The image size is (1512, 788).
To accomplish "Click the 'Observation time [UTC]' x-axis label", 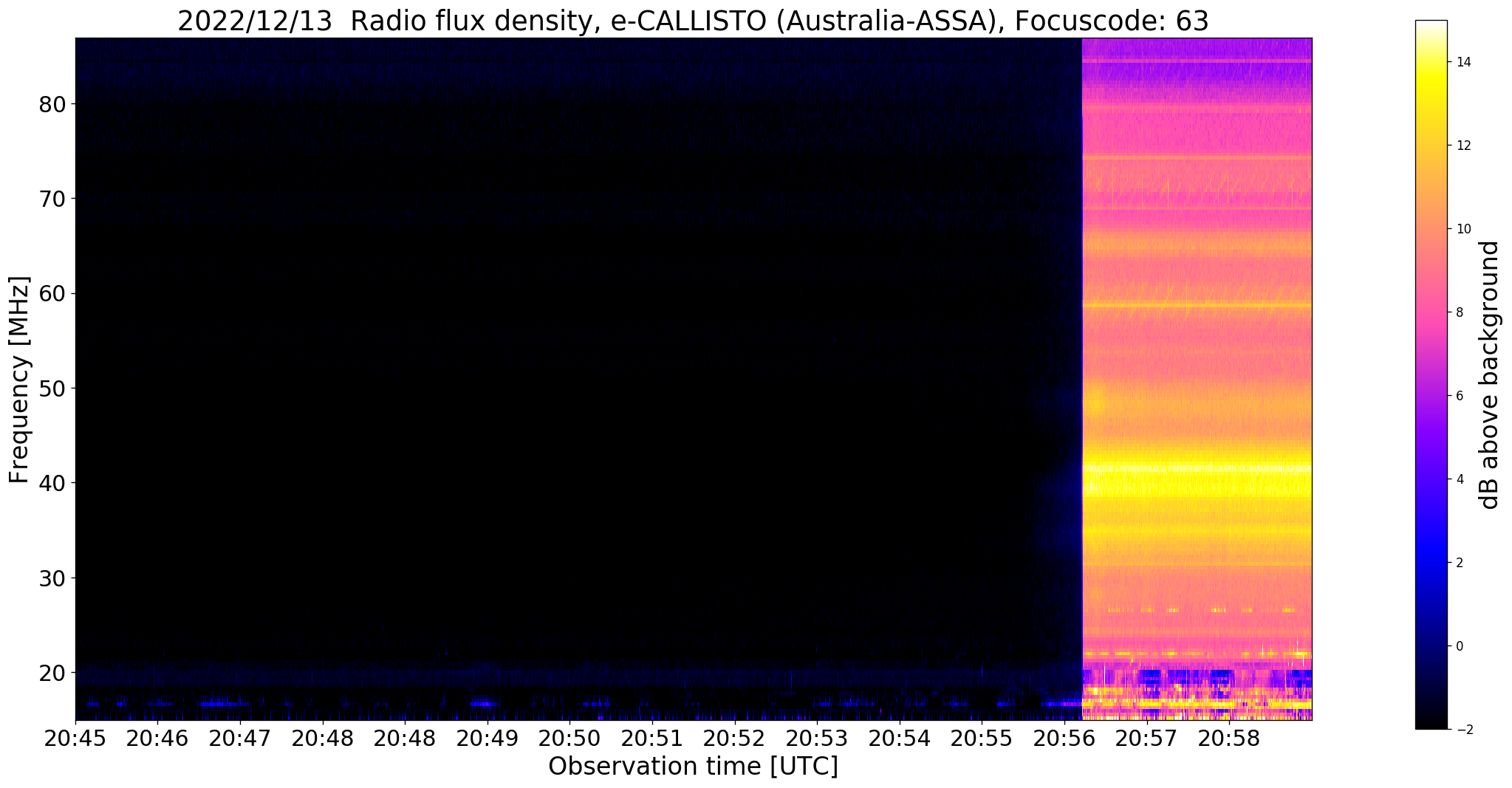I will coord(693,767).
